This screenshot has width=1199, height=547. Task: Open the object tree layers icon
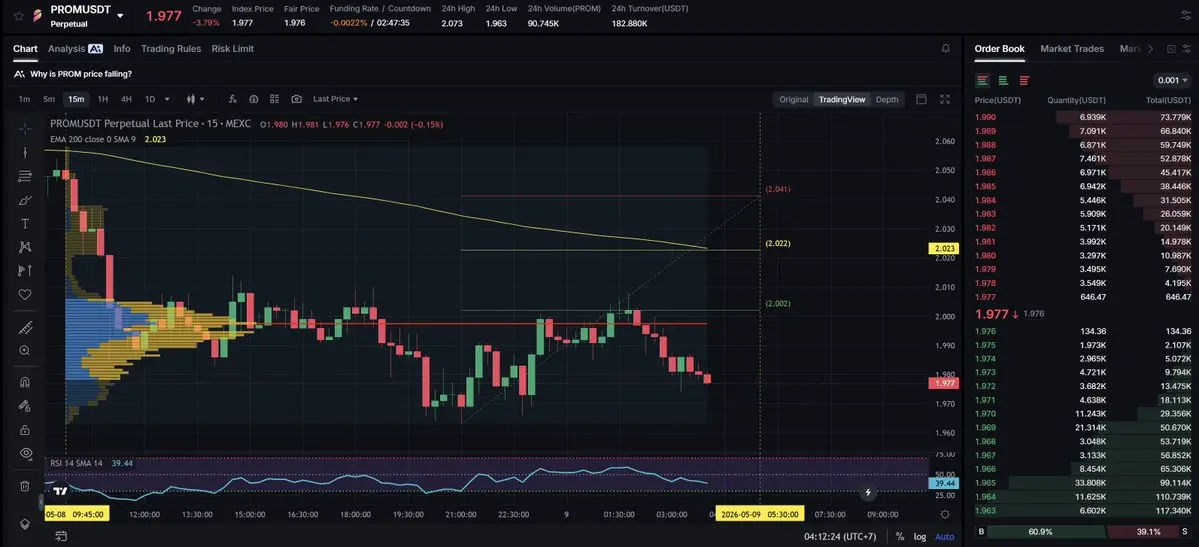[x=24, y=524]
